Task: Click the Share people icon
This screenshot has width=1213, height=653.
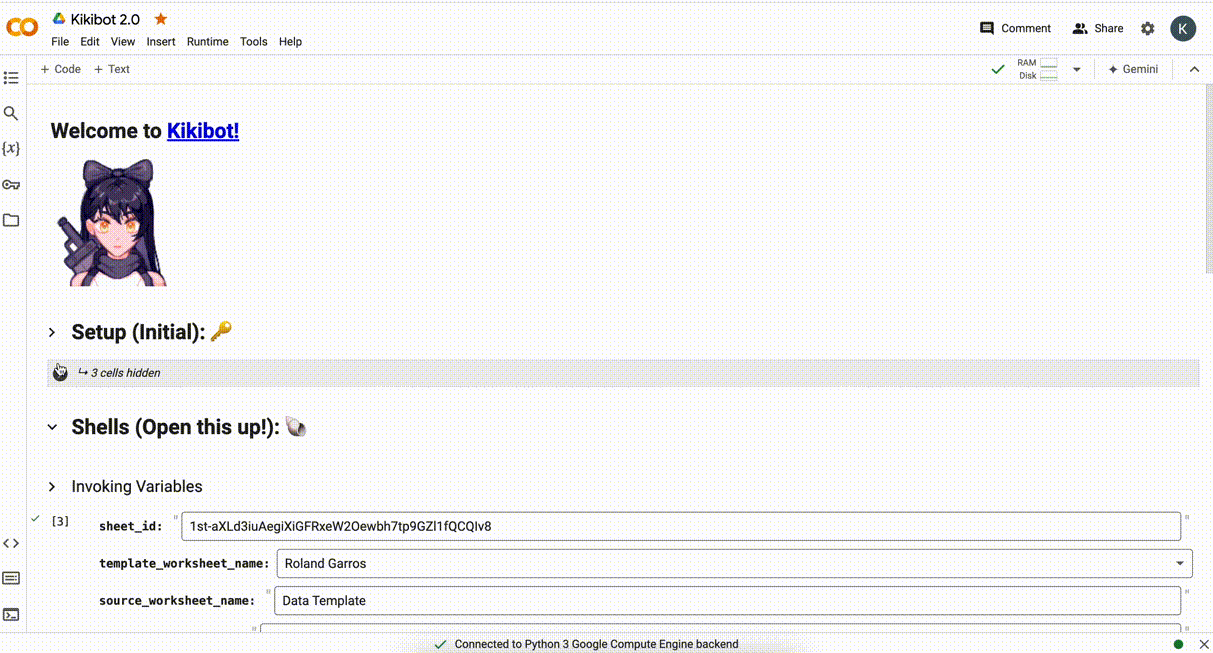Action: [1080, 28]
